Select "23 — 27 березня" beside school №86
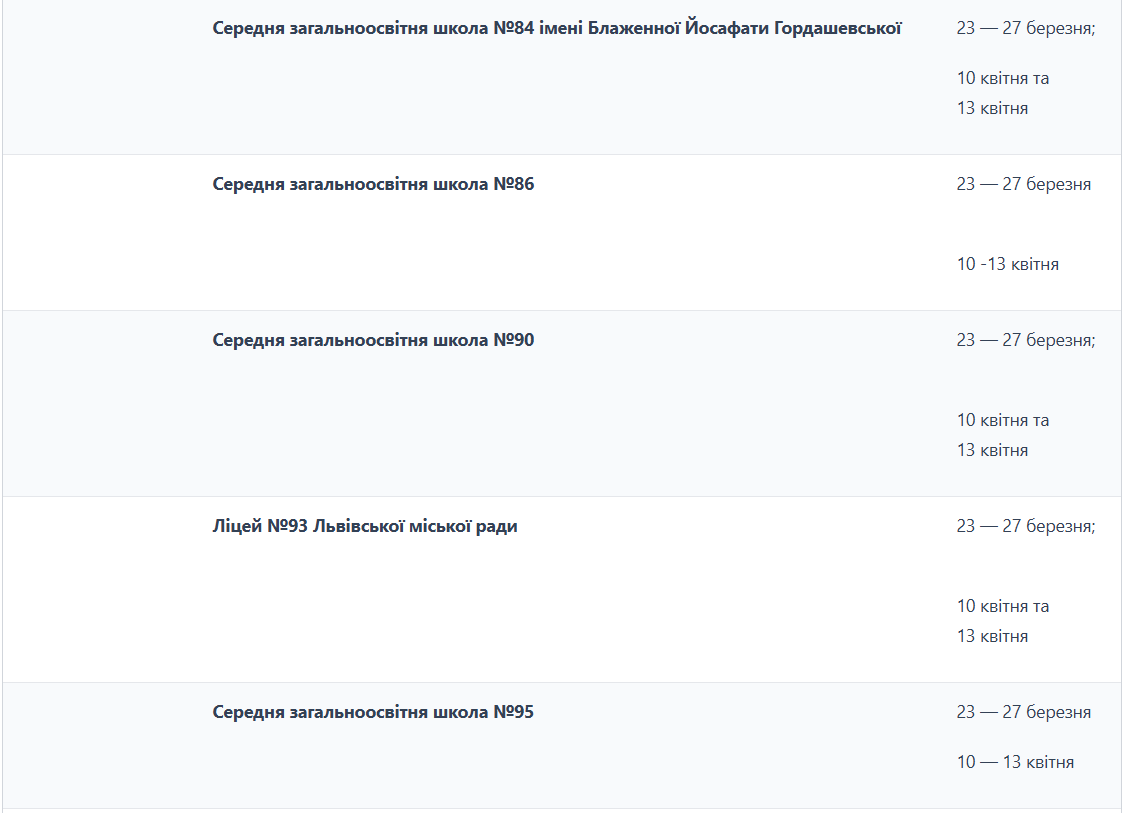The width and height of the screenshot is (1124, 813). (1023, 184)
